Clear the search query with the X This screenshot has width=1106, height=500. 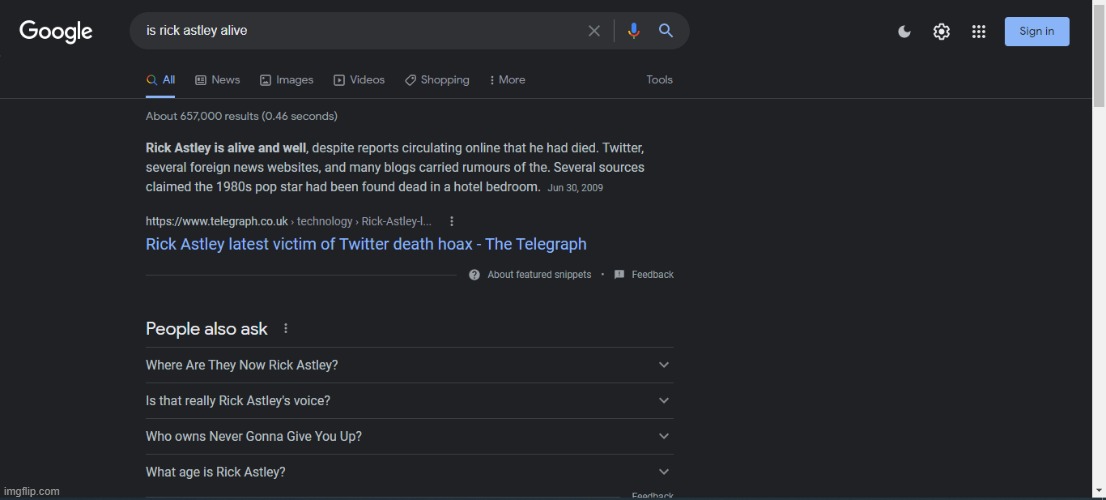[x=594, y=31]
